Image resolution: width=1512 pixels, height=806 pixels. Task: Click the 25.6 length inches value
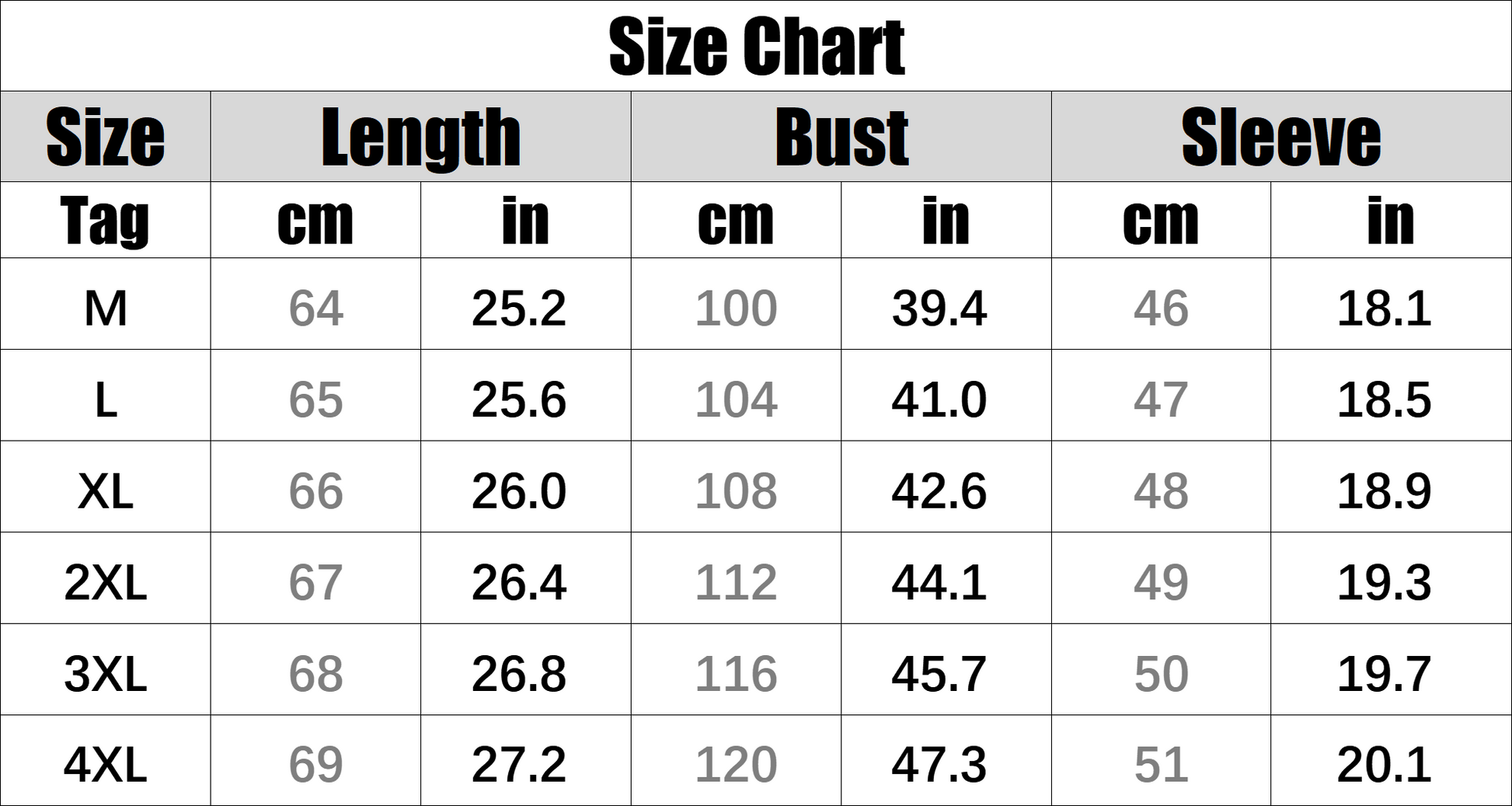pos(518,400)
